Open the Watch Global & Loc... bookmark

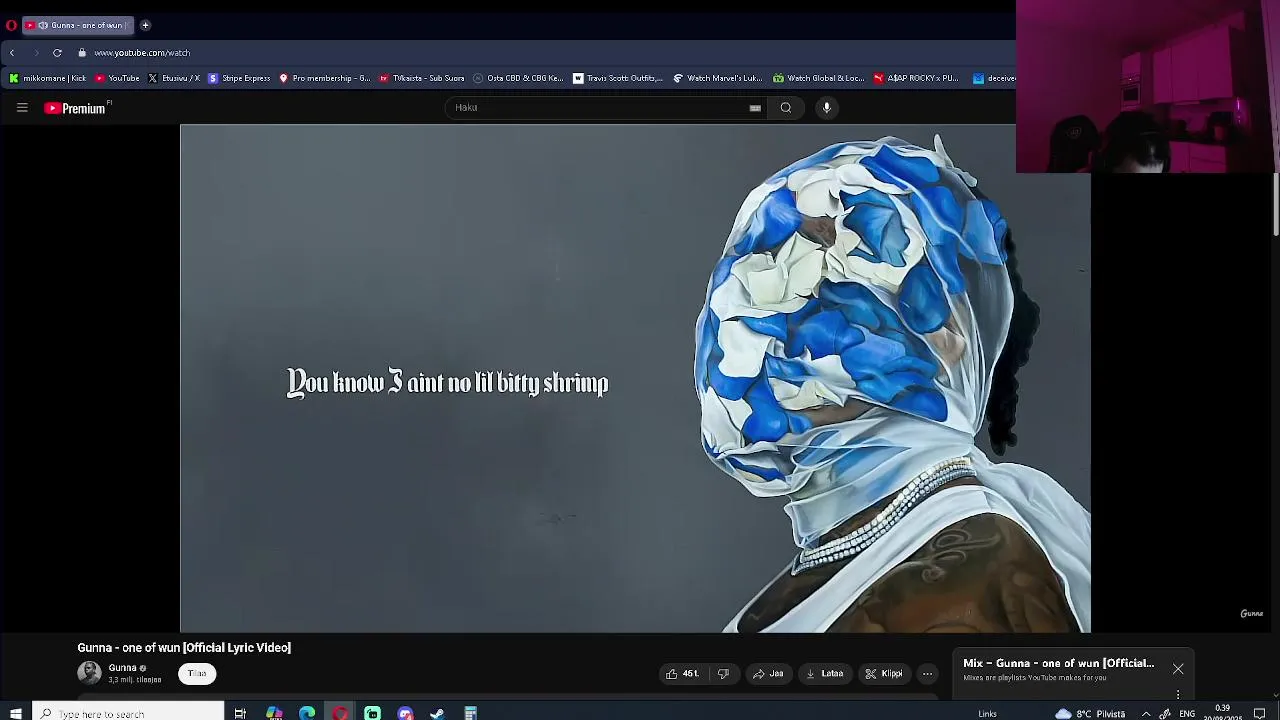818,78
